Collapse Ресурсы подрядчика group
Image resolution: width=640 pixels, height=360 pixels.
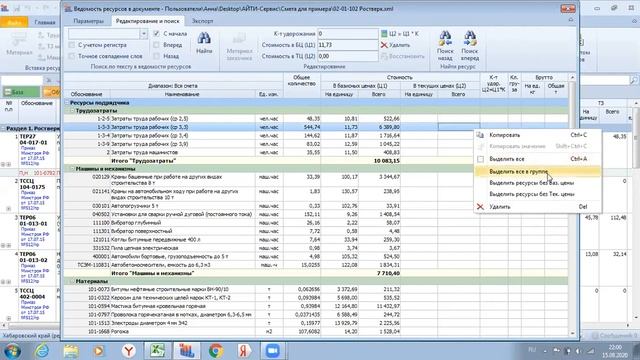[x=67, y=103]
